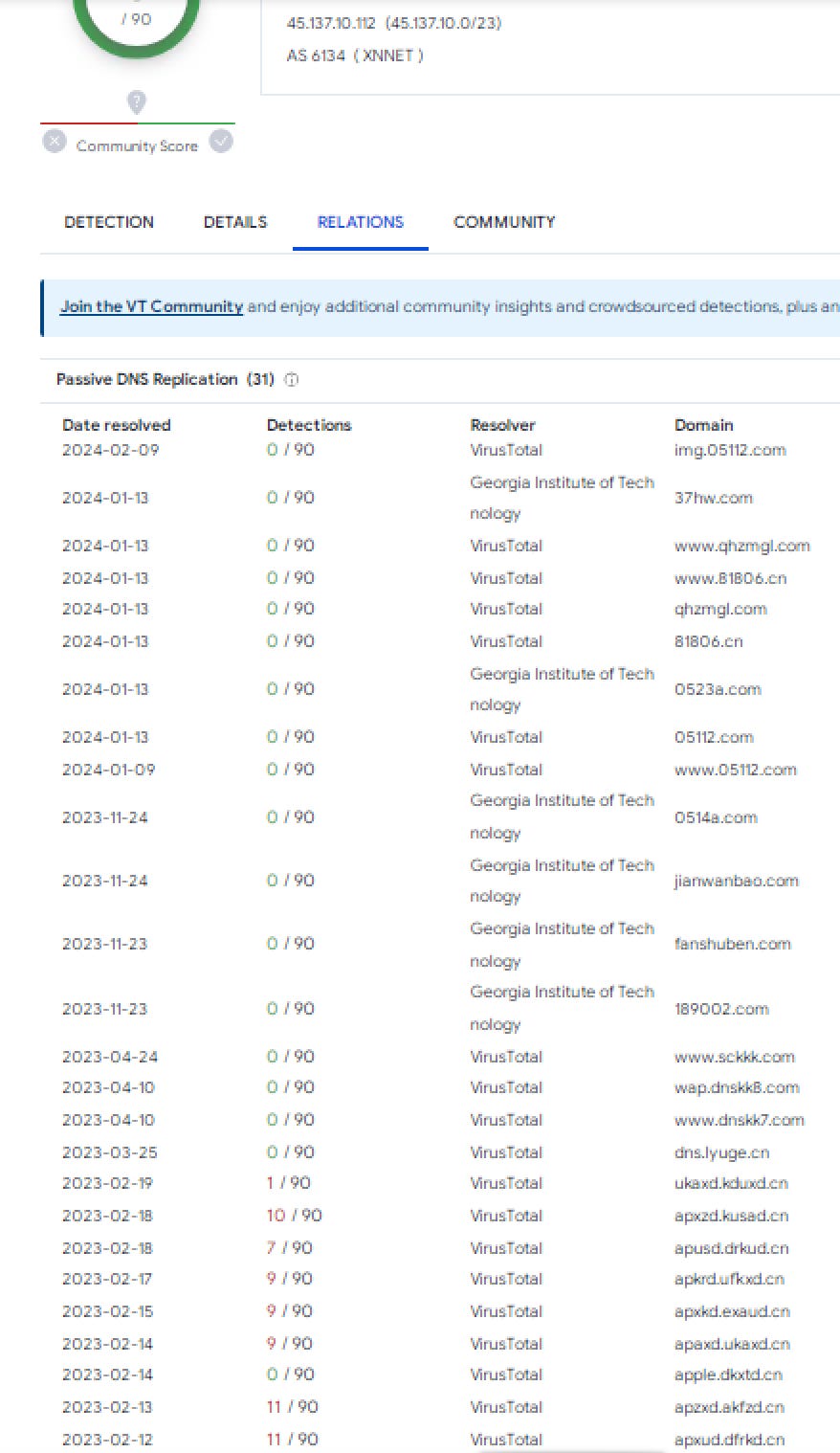The height and width of the screenshot is (1453, 840).
Task: Click the Domain column header
Action: click(704, 425)
